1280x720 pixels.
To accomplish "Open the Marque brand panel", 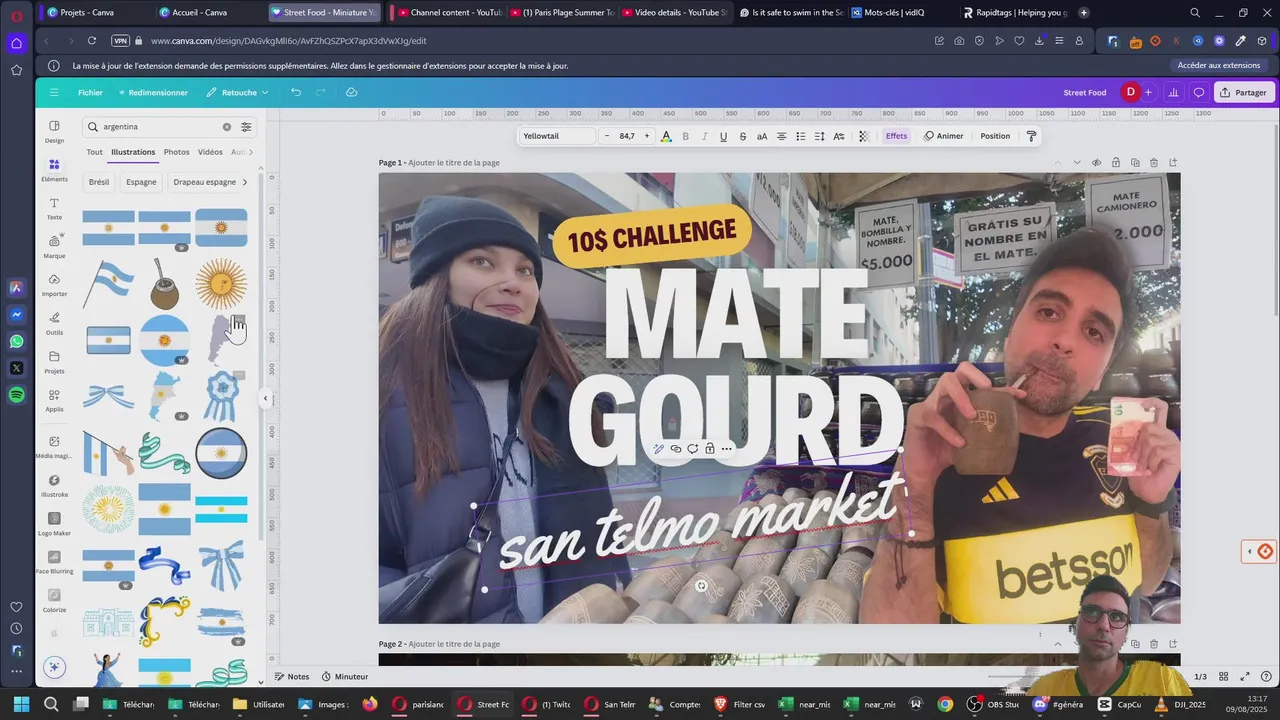I will pos(54,246).
